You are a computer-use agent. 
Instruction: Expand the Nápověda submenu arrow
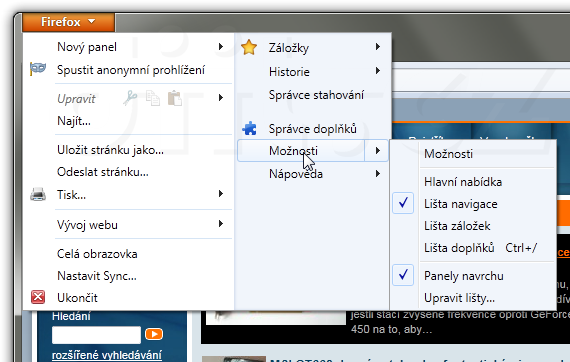(378, 174)
